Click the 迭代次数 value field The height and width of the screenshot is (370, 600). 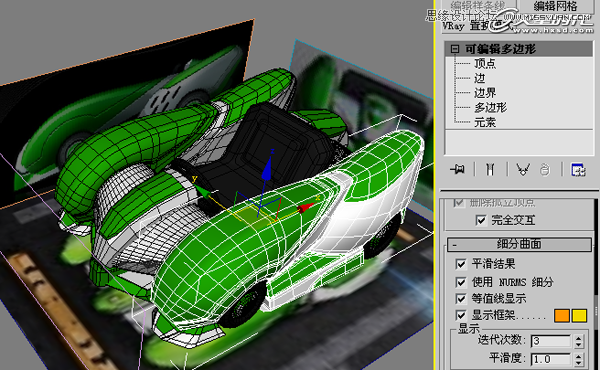[550, 341]
